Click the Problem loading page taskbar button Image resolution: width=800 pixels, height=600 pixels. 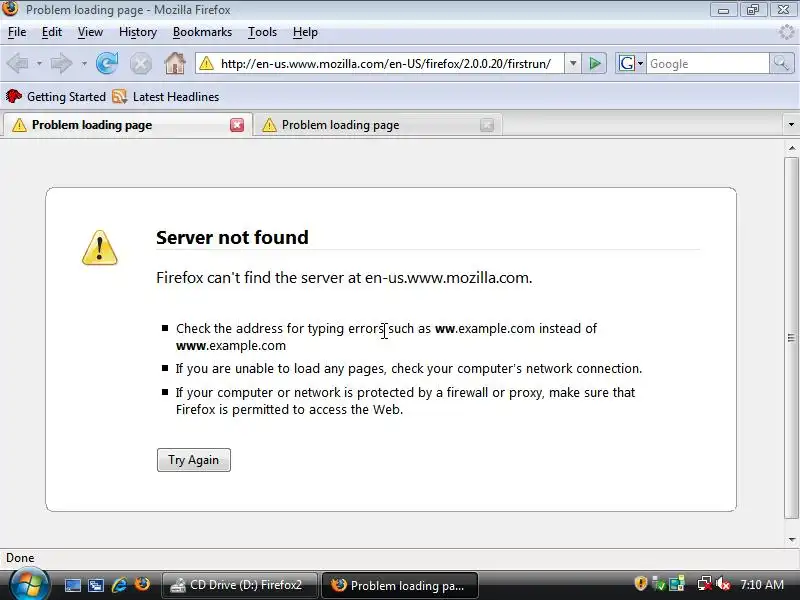click(400, 585)
